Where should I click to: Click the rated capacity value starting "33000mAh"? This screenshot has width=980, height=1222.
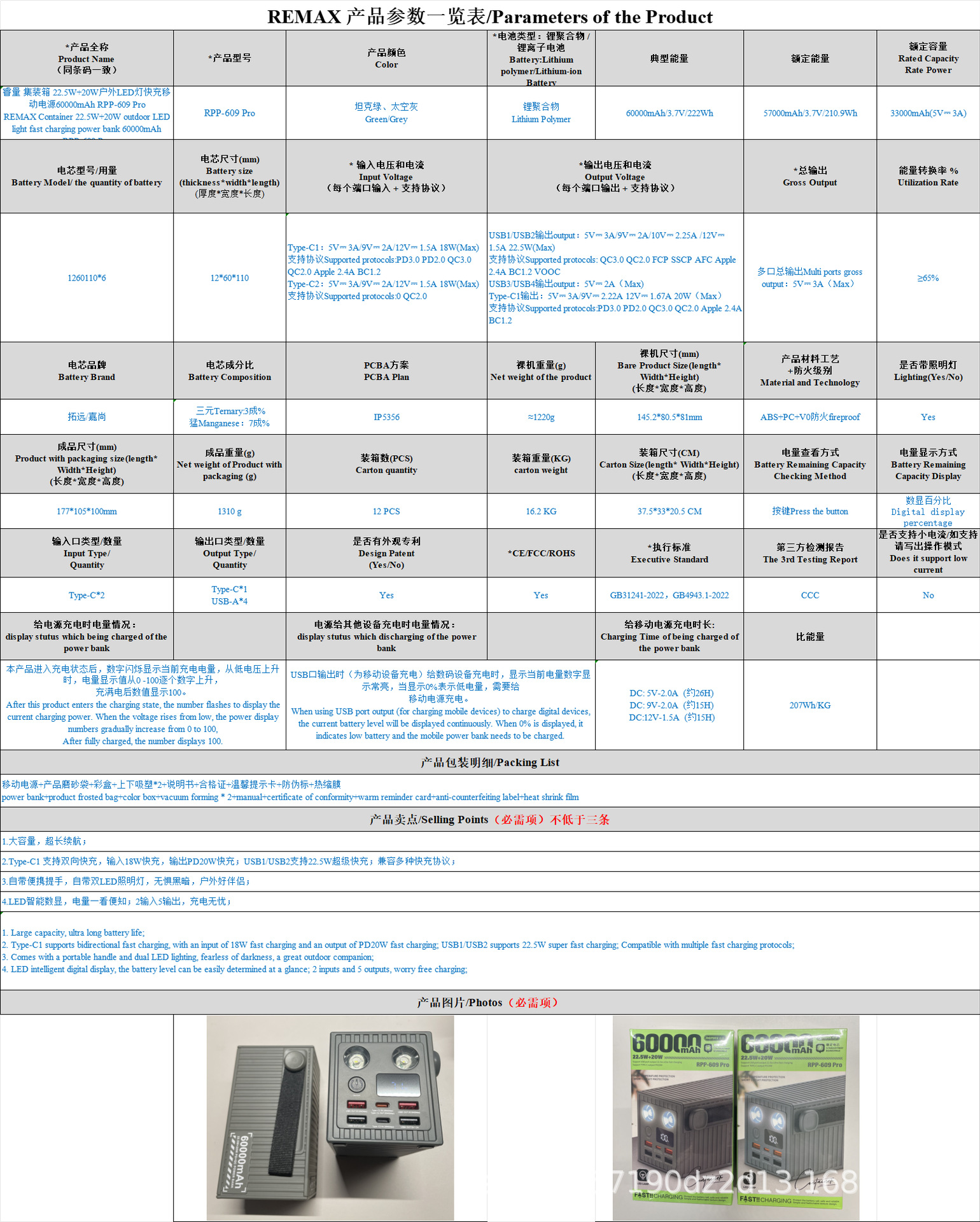point(928,113)
